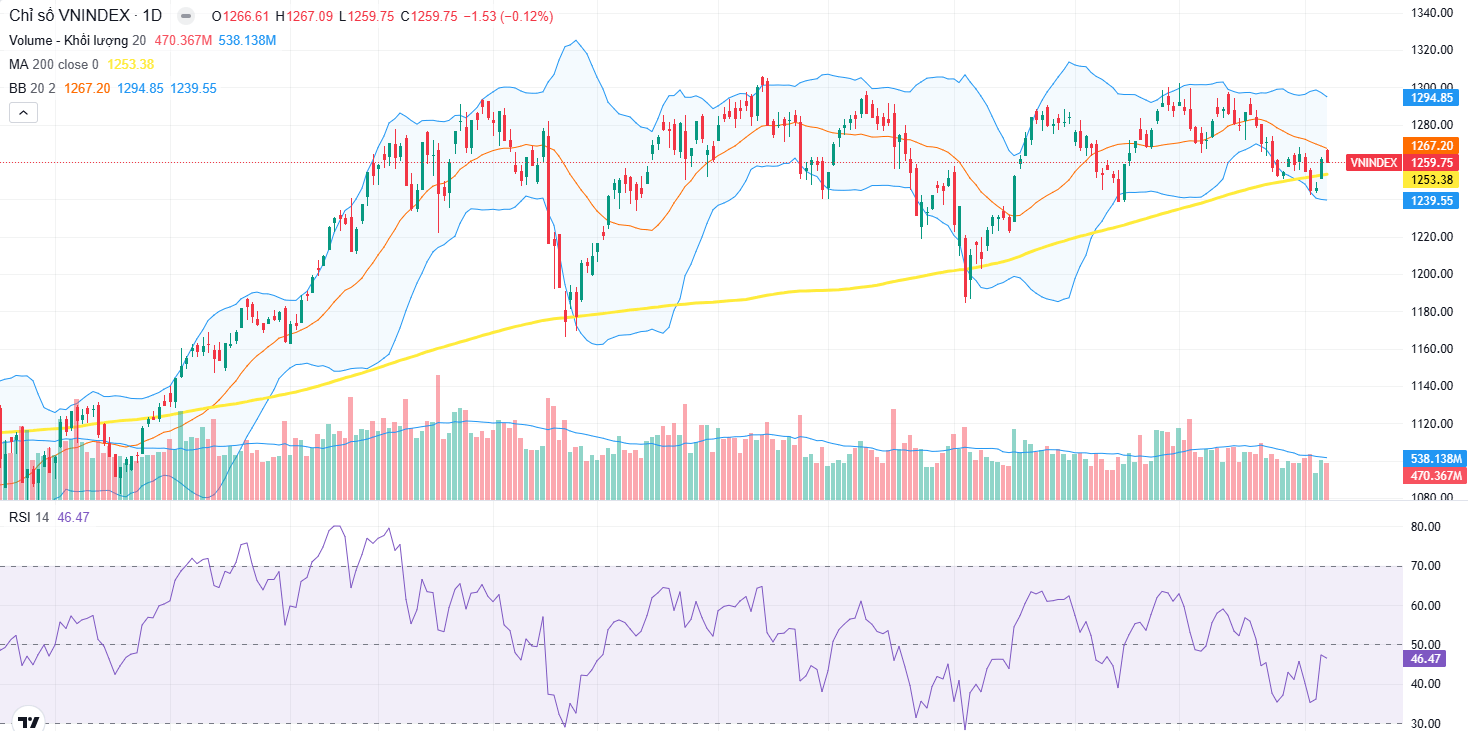Click the 46.47 value in the RSI legend
This screenshot has width=1468, height=731.
click(x=73, y=517)
